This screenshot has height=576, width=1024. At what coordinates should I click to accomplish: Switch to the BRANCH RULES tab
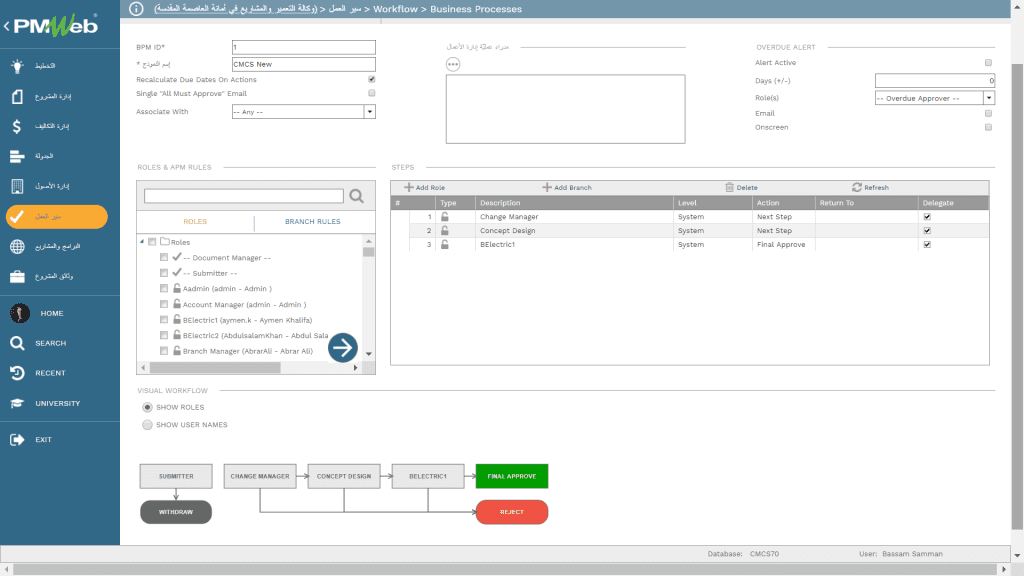312,221
